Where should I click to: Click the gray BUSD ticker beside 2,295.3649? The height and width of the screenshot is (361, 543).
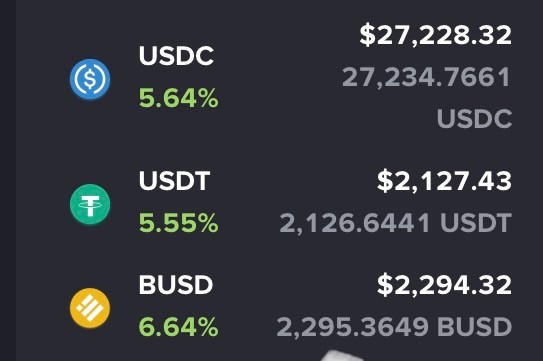point(474,327)
